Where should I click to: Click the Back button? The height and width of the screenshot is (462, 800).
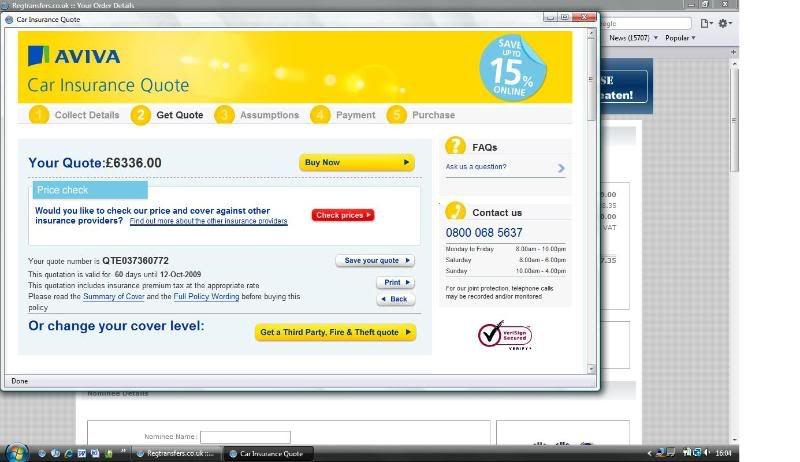tap(396, 299)
